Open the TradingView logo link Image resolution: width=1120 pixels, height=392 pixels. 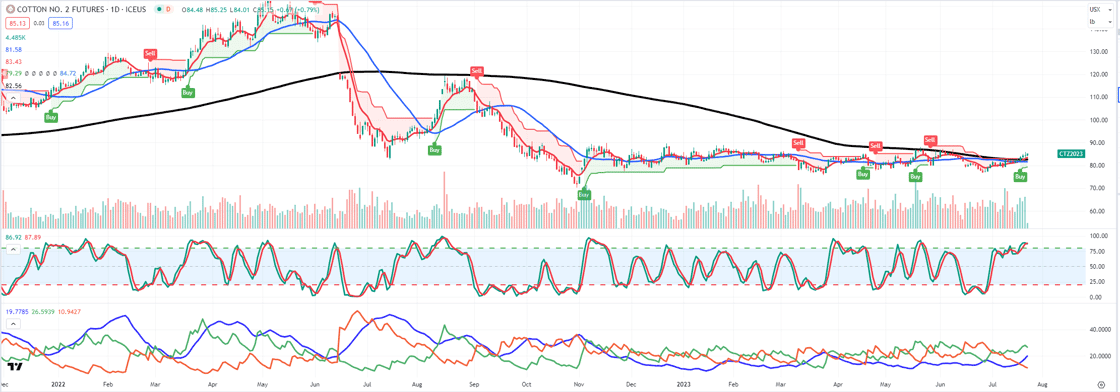(x=14, y=367)
